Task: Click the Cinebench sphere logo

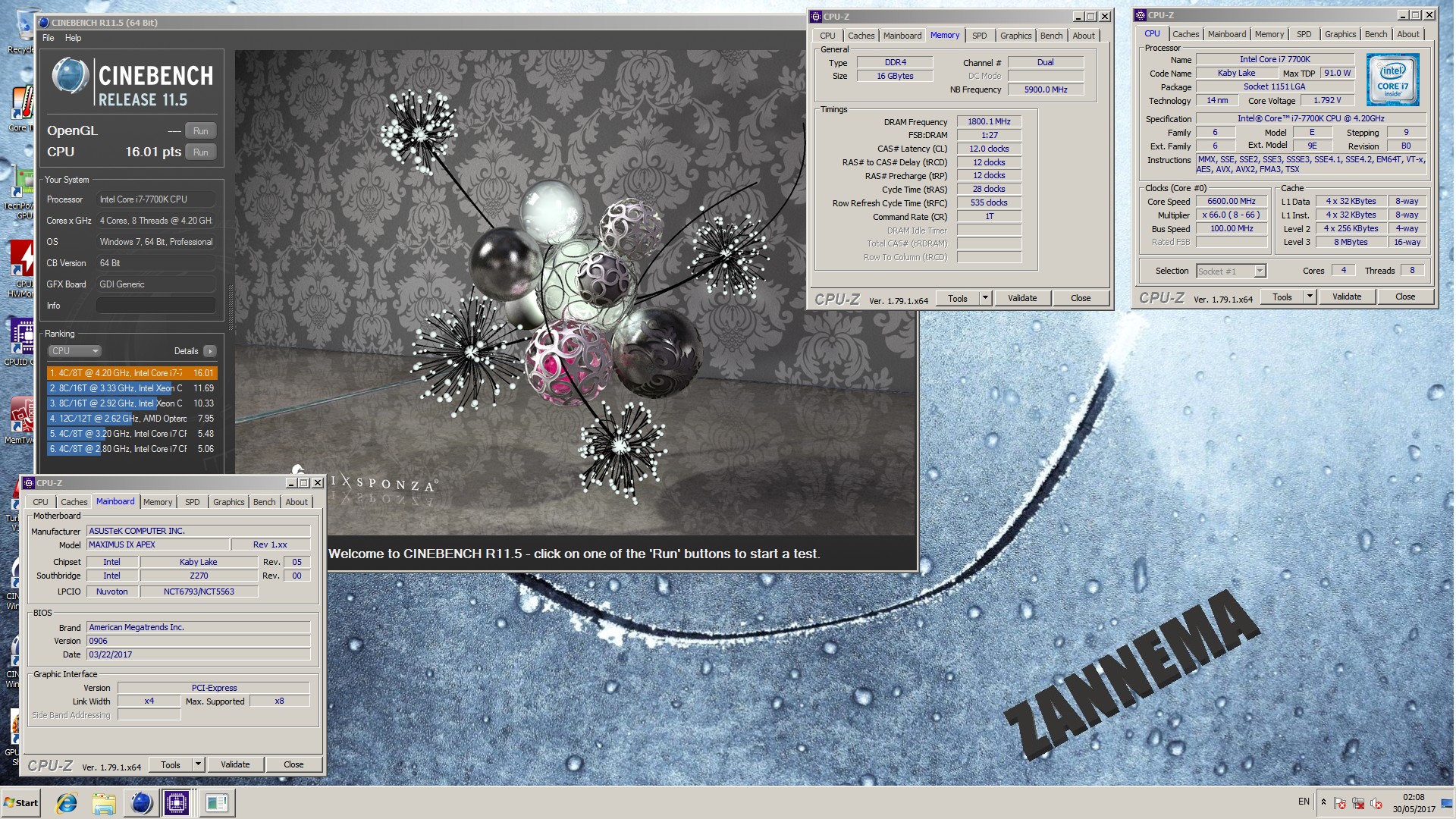Action: 71,77
